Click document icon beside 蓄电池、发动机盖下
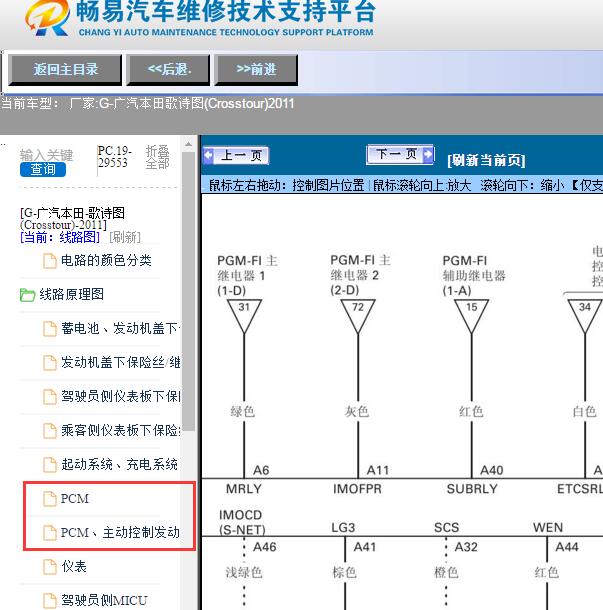603x610 pixels. pyautogui.click(x=49, y=329)
